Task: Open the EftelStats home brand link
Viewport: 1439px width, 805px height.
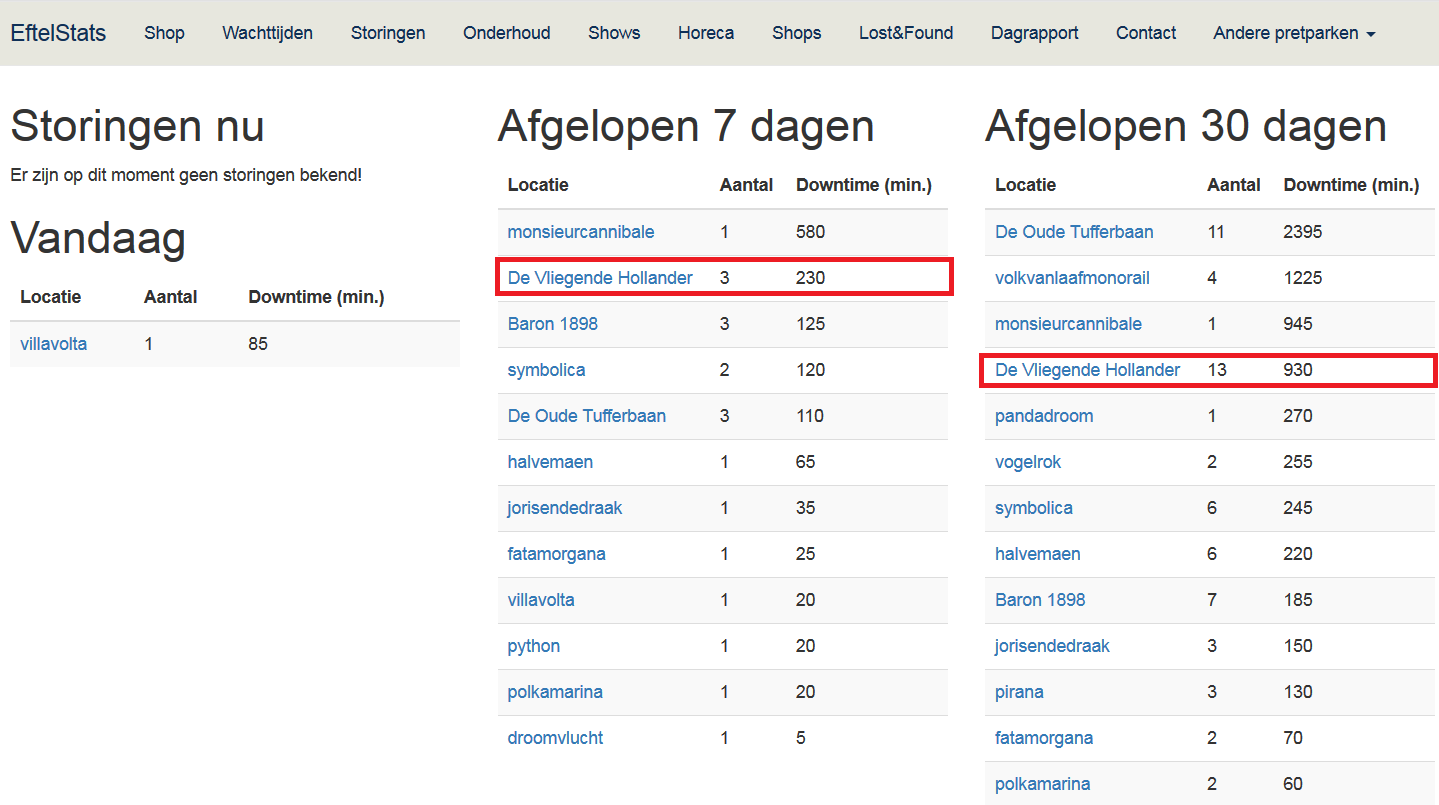Action: pos(58,33)
